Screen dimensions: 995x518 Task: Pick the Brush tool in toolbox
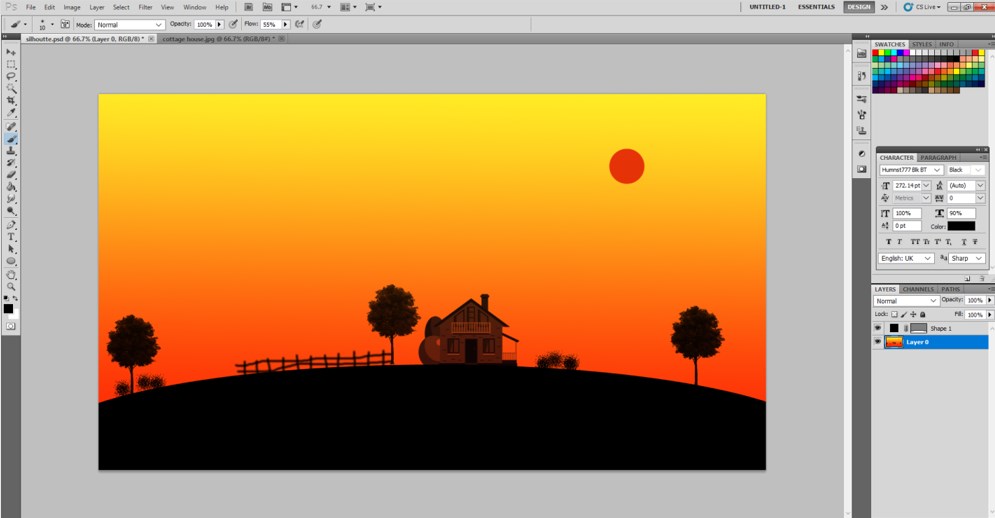click(11, 138)
